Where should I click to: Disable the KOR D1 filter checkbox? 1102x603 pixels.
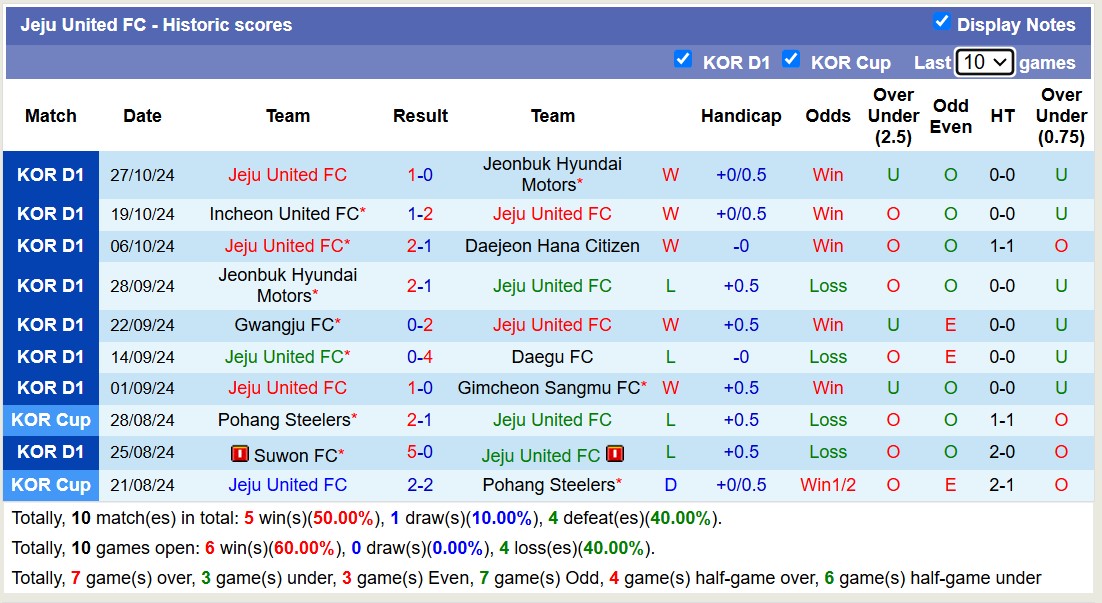click(684, 59)
